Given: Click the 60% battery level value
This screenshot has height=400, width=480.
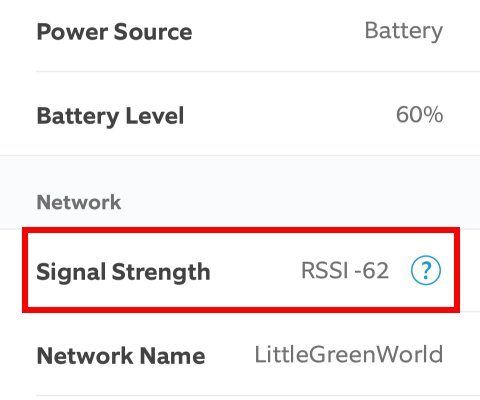Looking at the screenshot, I should coord(419,115).
